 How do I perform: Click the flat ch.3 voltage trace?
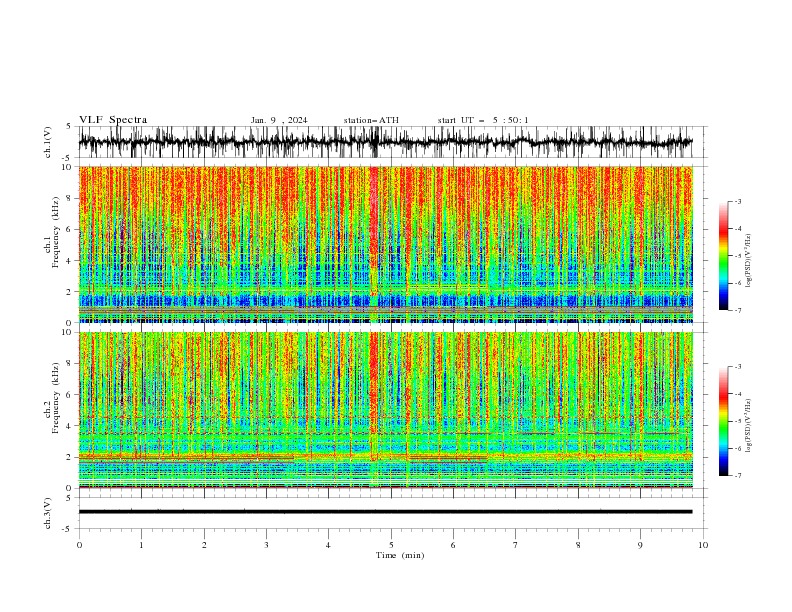385,512
